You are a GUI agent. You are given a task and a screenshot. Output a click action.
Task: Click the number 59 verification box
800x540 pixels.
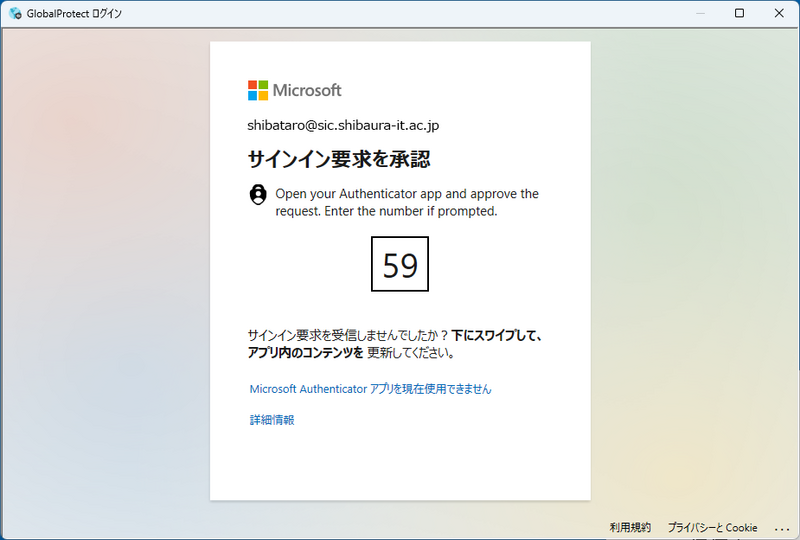[400, 264]
